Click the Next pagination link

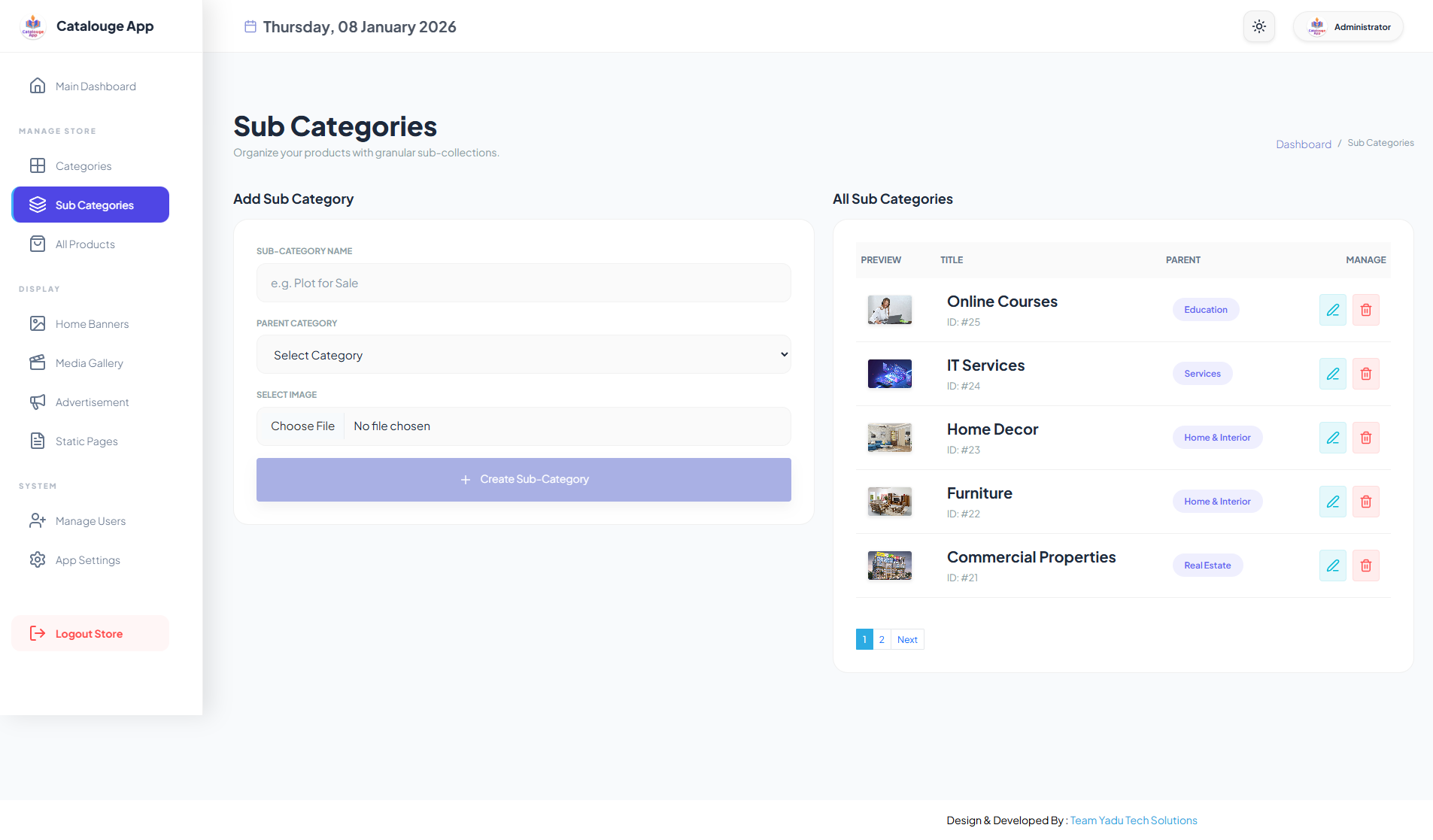[907, 639]
